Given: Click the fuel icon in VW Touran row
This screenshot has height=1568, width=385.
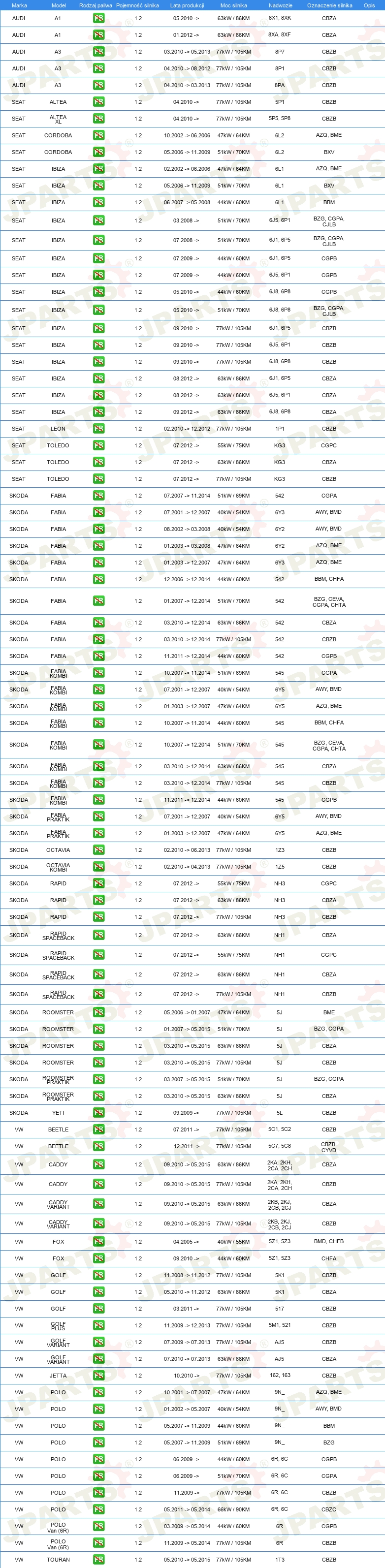Looking at the screenshot, I should 98,1560.
